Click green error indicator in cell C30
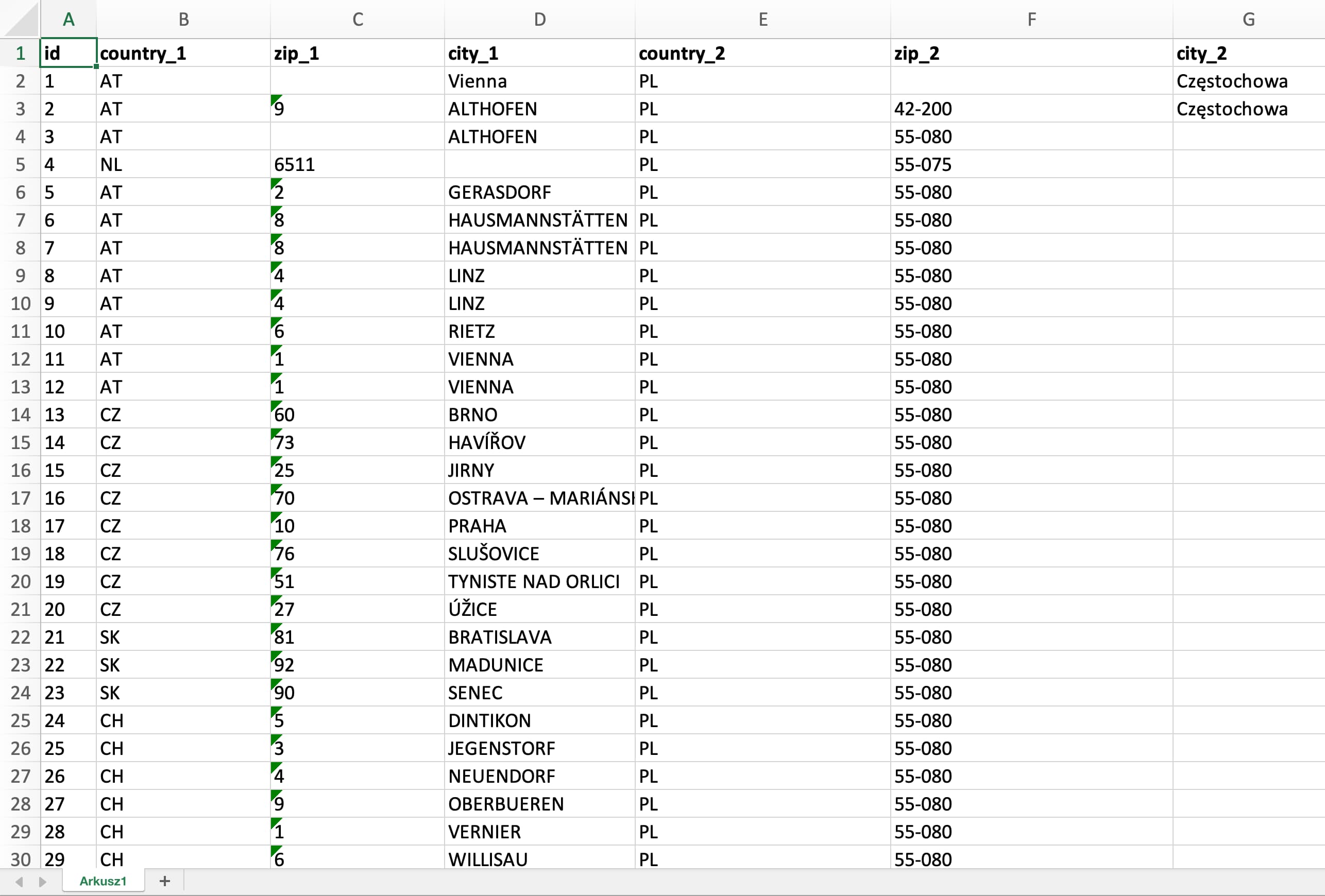 pos(275,849)
